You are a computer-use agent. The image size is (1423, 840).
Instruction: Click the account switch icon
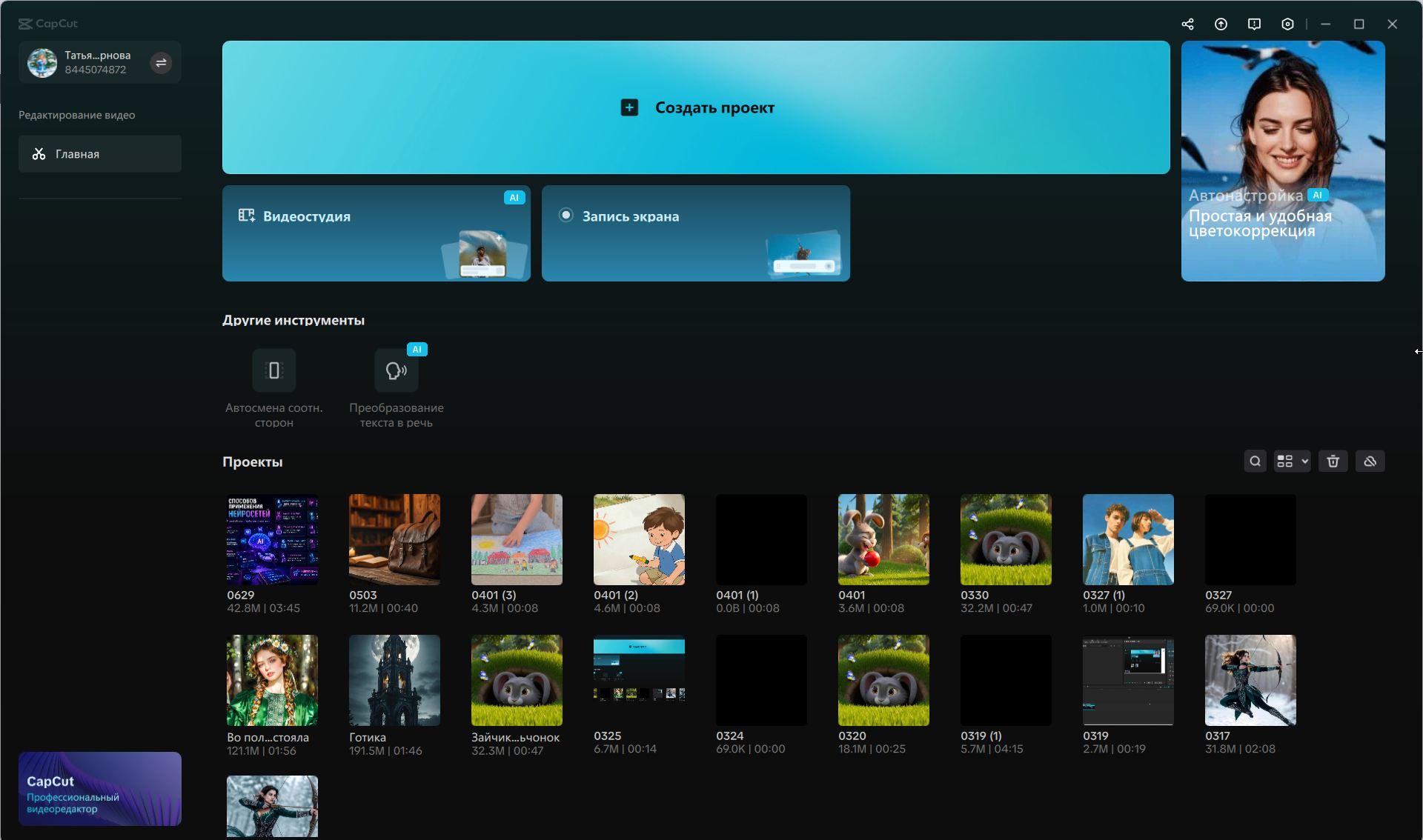tap(161, 62)
